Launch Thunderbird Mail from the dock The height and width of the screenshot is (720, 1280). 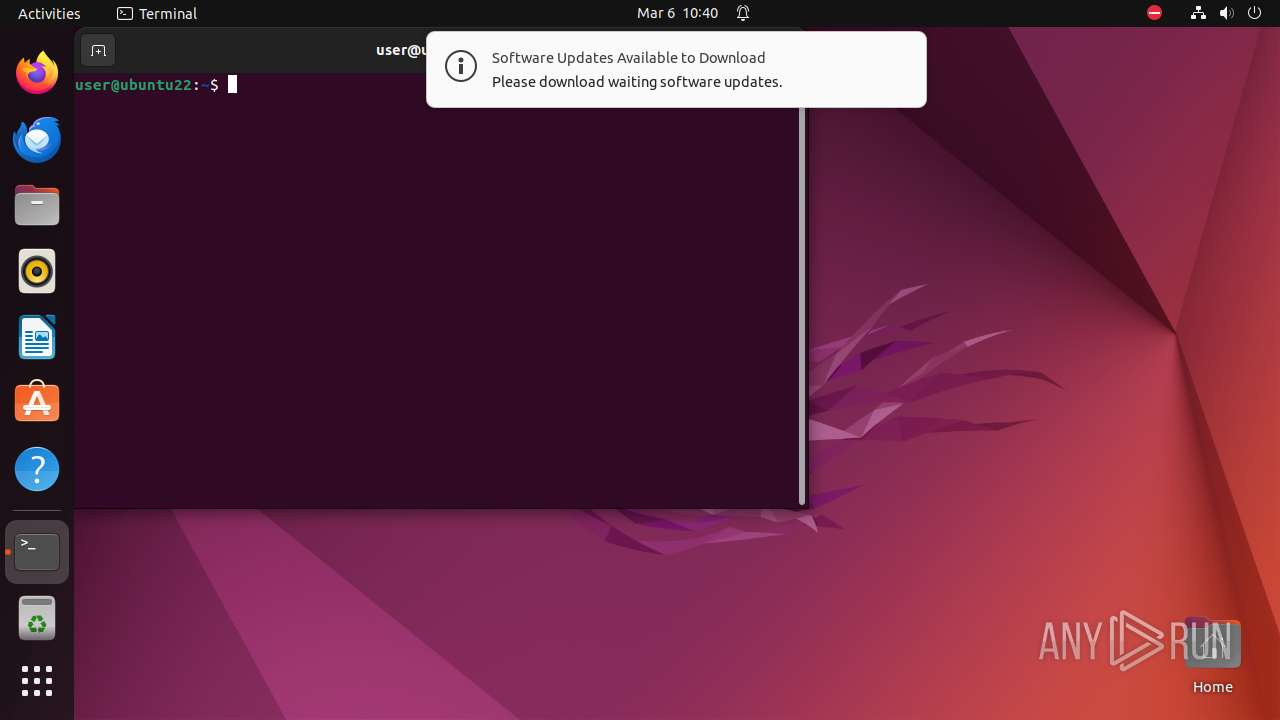click(x=37, y=139)
